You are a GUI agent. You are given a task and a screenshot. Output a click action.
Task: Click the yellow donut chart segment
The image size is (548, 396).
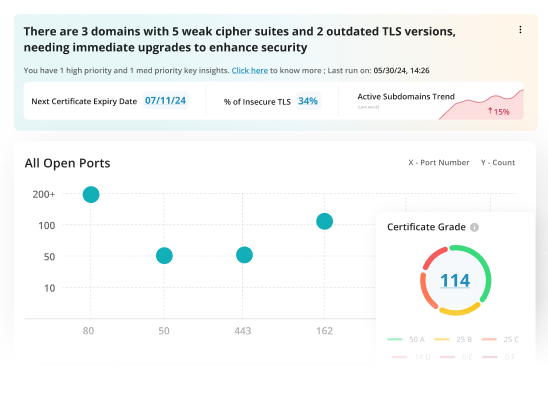coord(460,310)
